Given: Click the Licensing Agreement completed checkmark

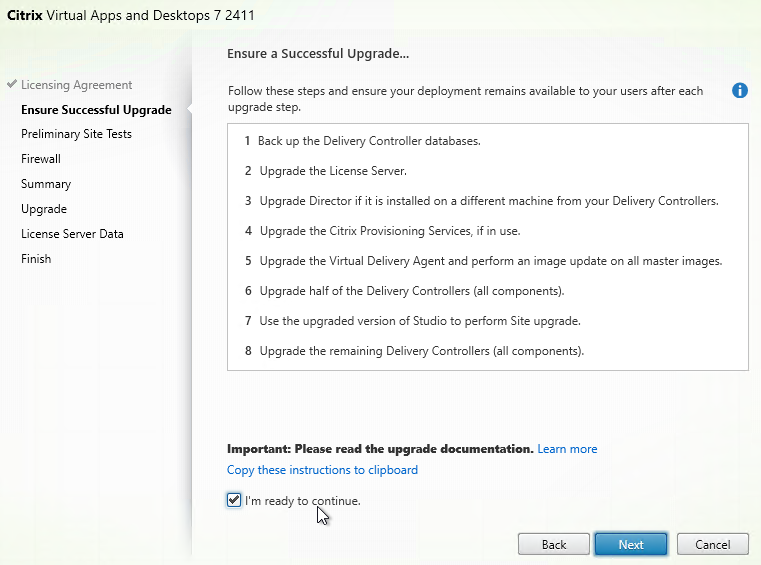Looking at the screenshot, I should tap(11, 85).
